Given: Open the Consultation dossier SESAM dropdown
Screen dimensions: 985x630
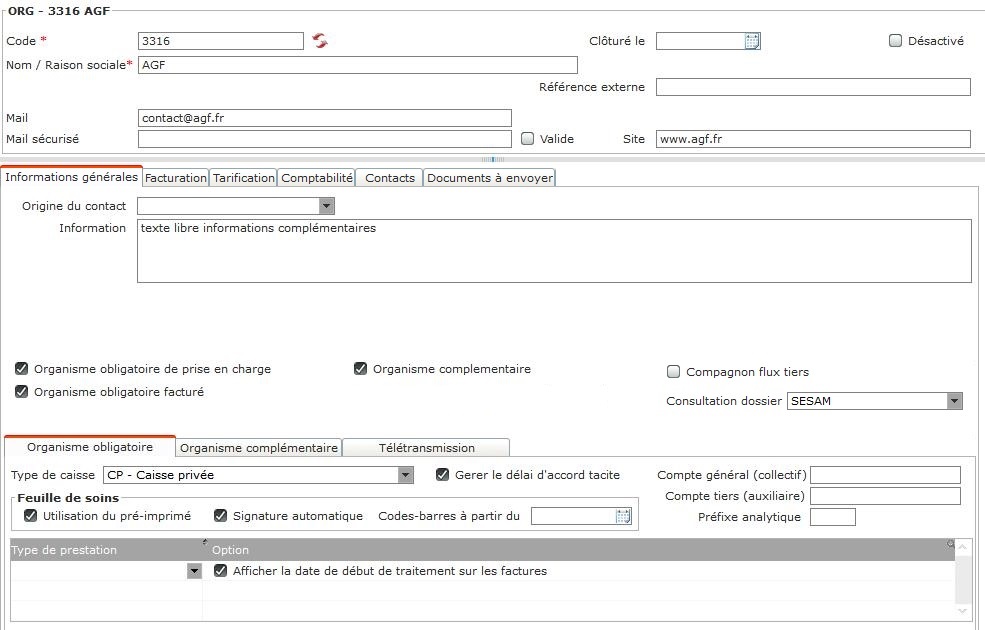Looking at the screenshot, I should [x=954, y=401].
